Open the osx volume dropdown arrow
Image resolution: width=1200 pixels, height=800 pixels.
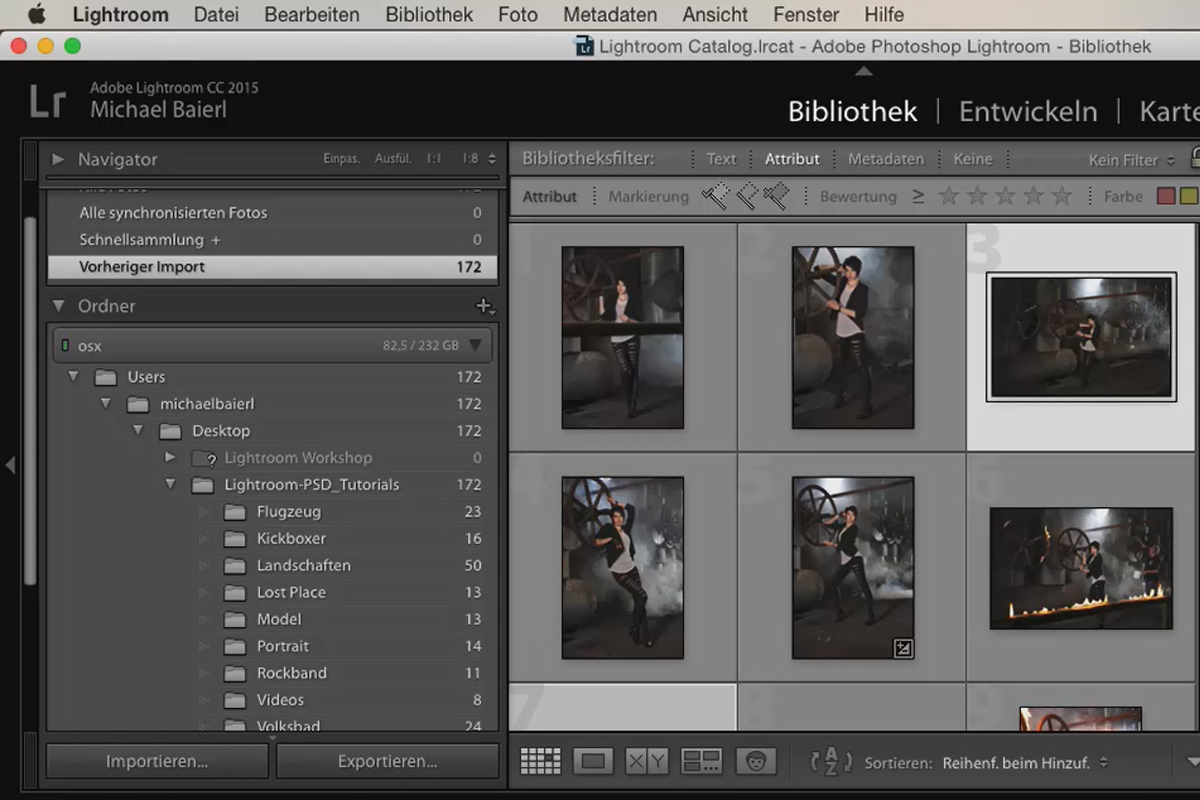pyautogui.click(x=475, y=346)
